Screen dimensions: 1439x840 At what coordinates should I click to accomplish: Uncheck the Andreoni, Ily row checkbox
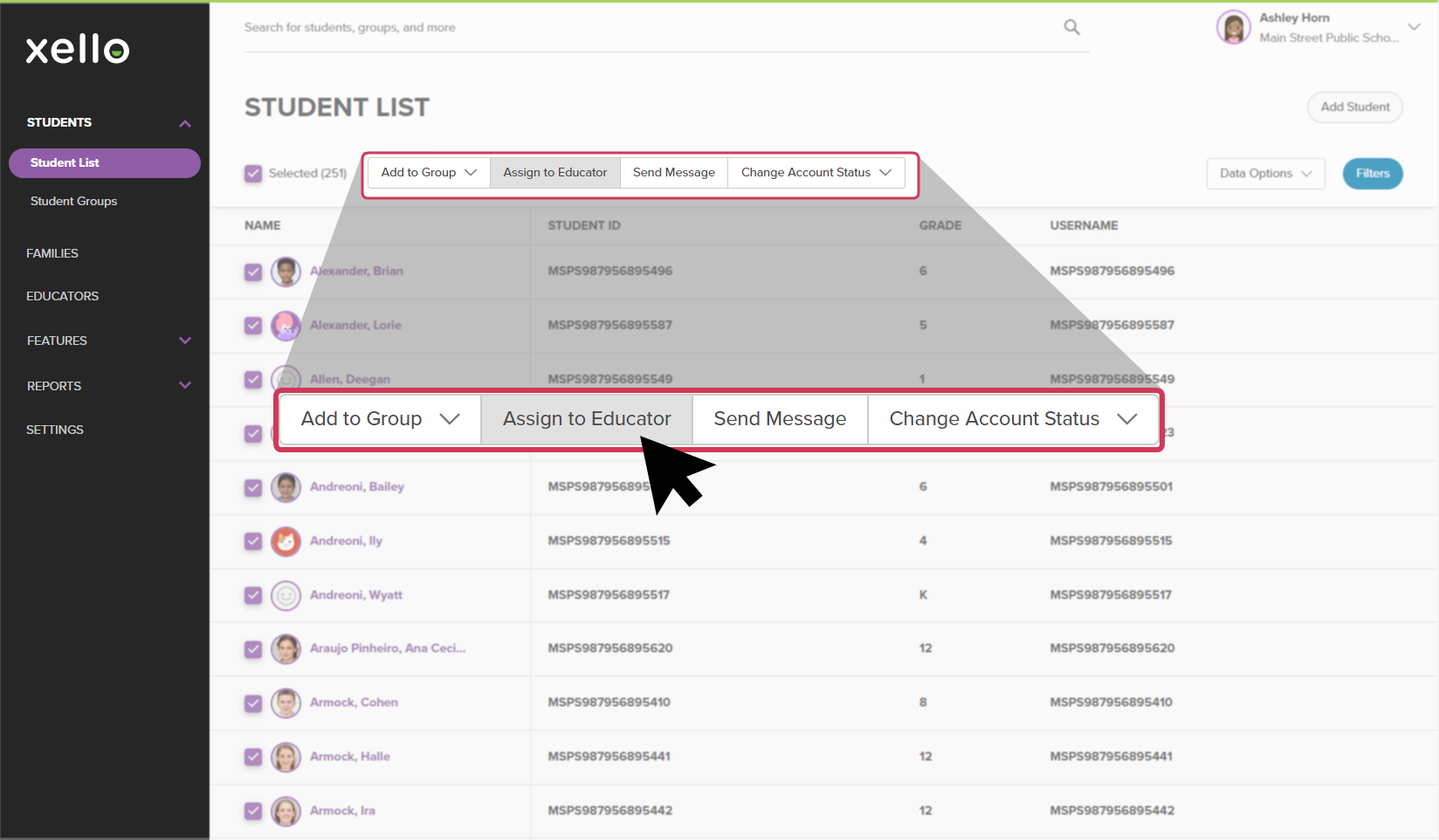coord(253,541)
